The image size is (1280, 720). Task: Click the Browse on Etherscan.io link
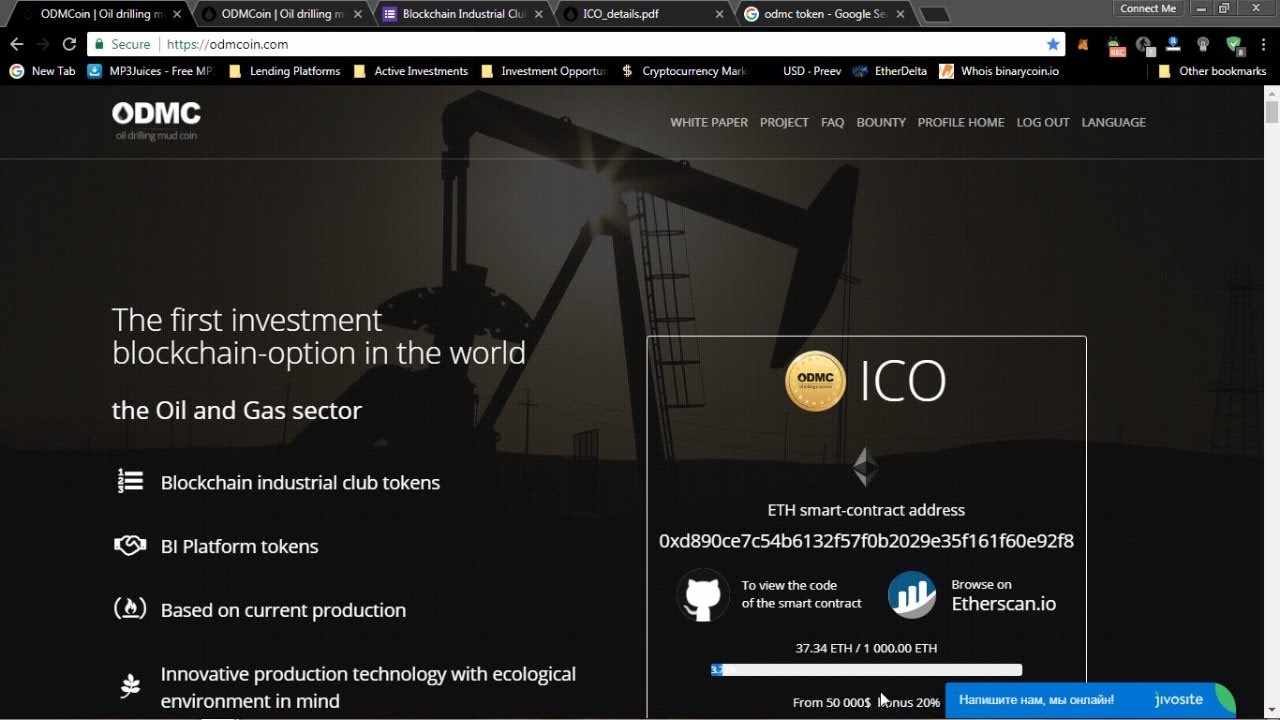(x=1003, y=594)
